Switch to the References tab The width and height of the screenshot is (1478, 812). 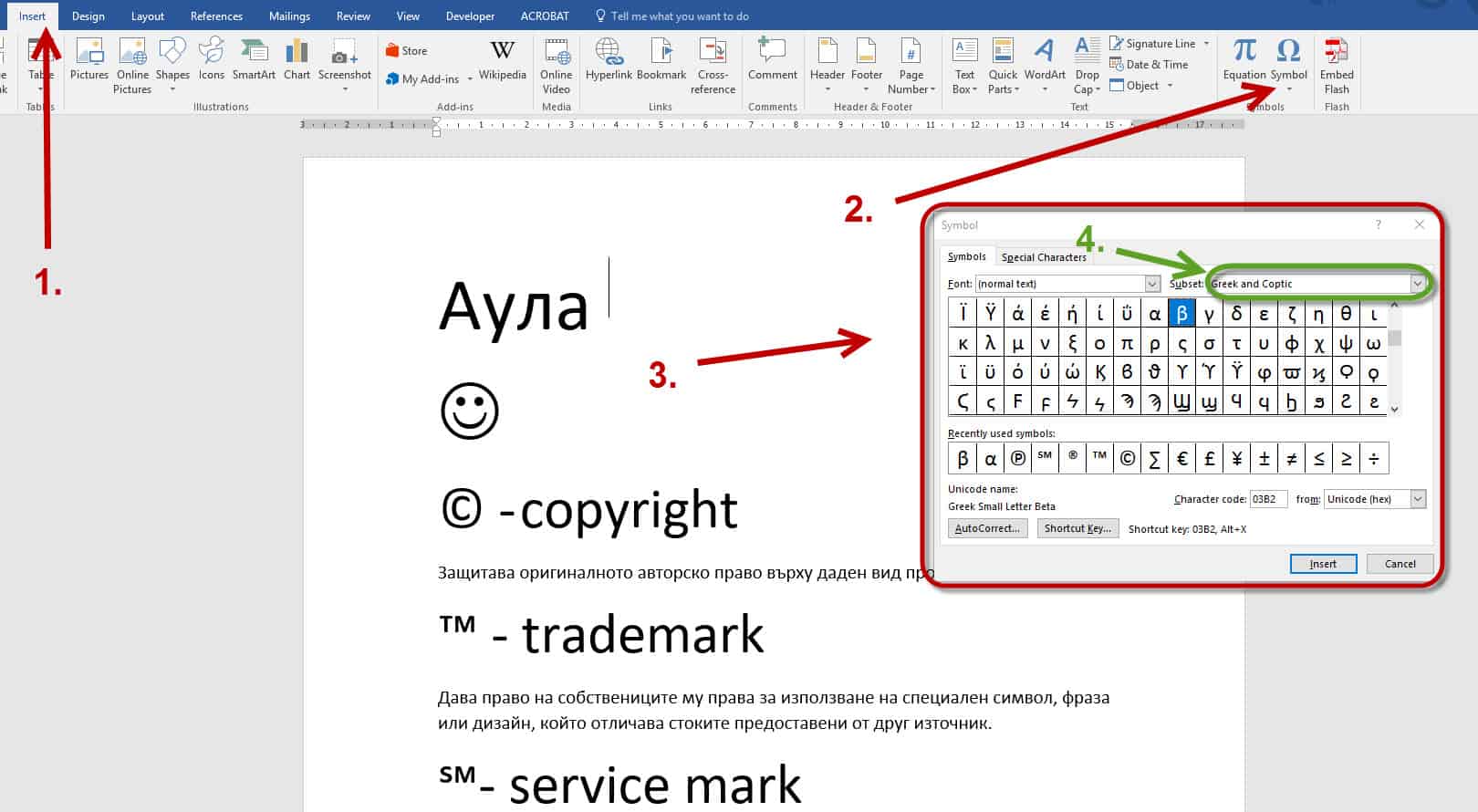tap(216, 16)
